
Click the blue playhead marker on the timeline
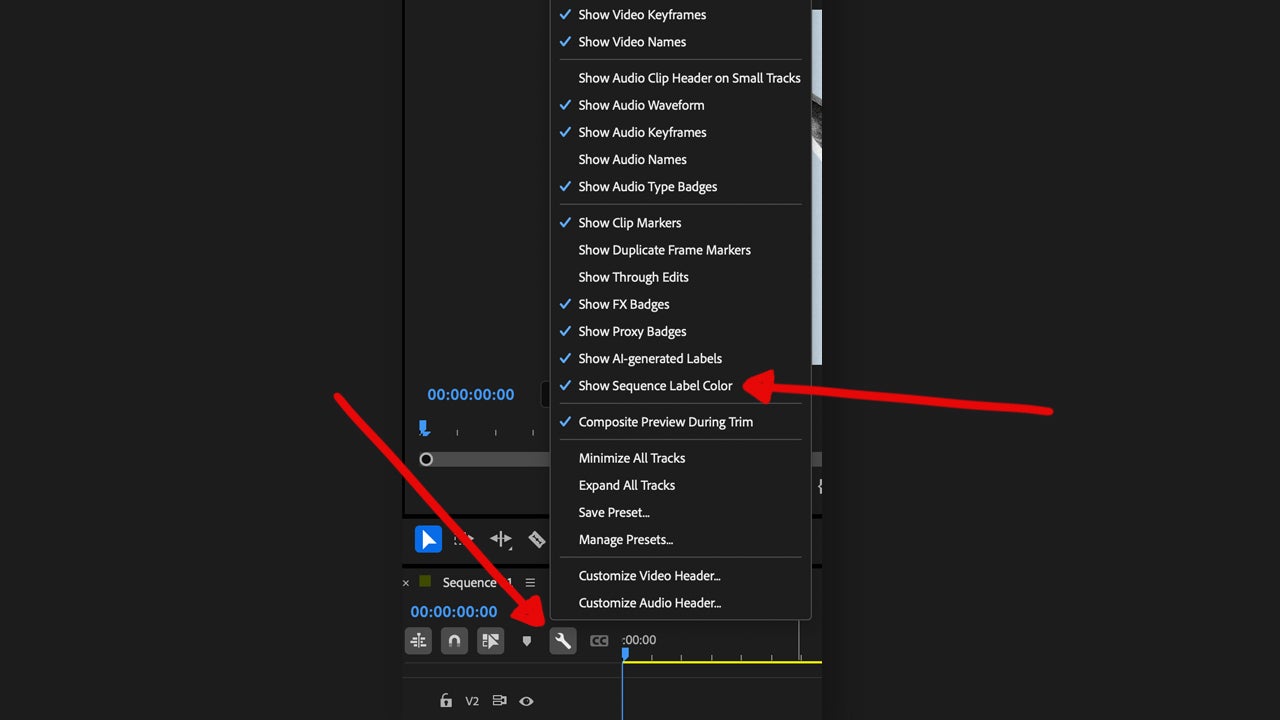(625, 651)
